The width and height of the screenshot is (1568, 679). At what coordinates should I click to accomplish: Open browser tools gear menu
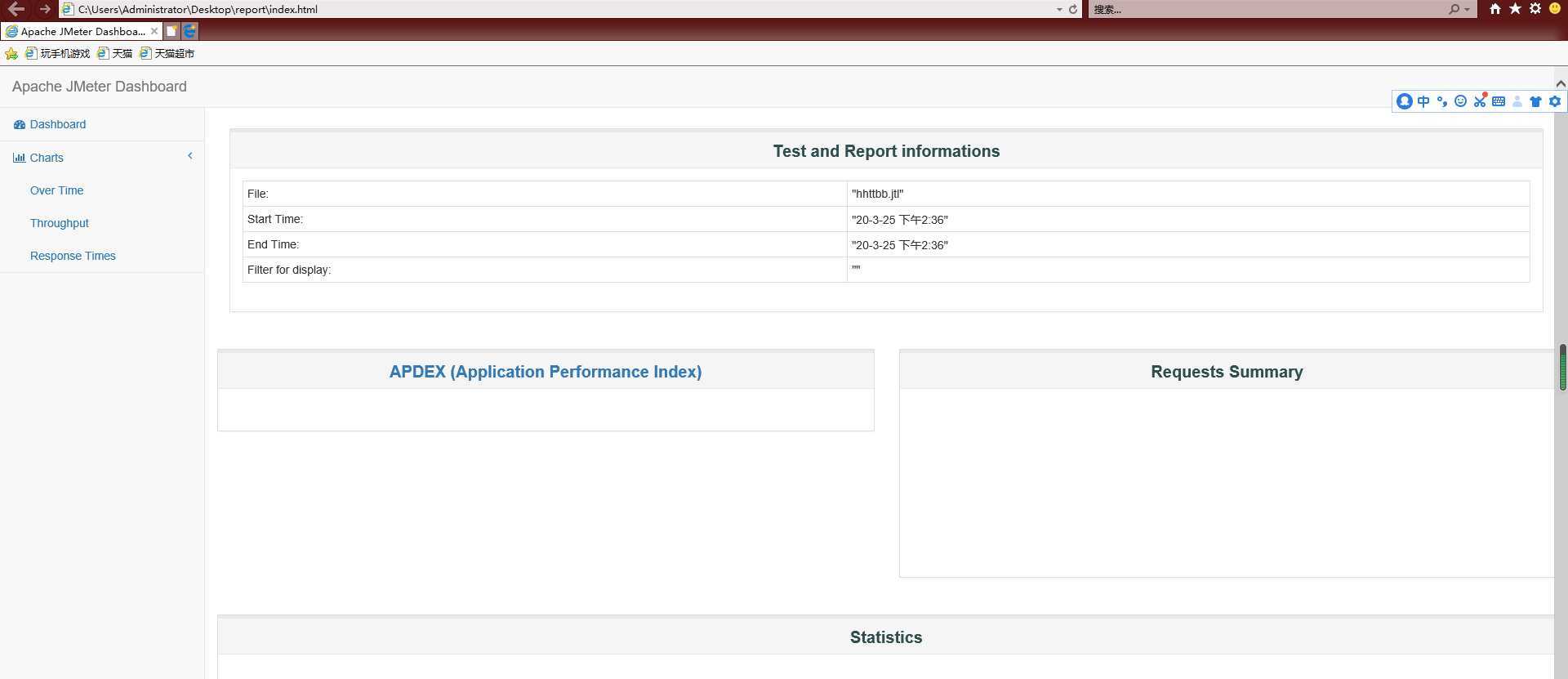click(x=1535, y=9)
